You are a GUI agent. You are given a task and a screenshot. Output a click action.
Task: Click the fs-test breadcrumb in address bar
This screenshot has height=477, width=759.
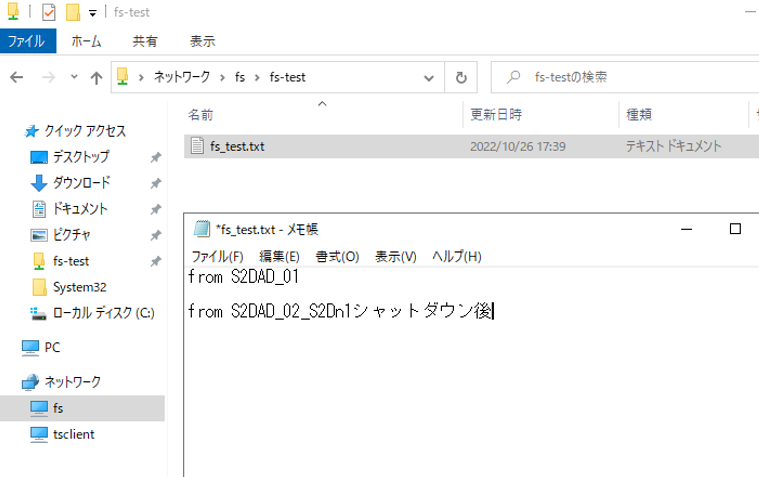tap(288, 77)
